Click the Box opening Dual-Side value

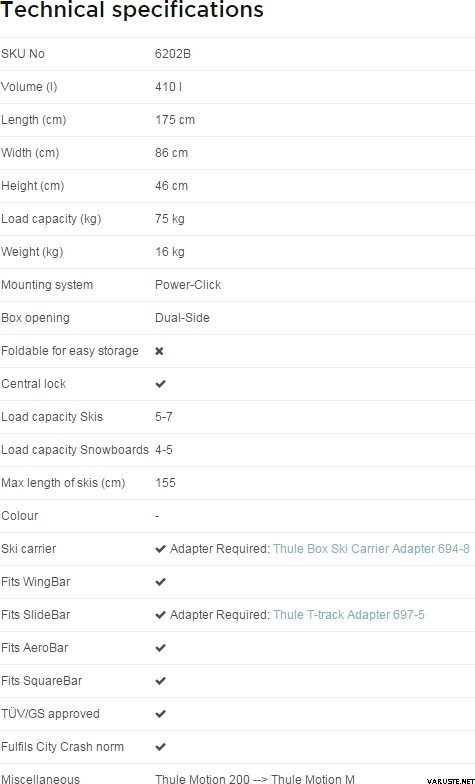pos(182,318)
